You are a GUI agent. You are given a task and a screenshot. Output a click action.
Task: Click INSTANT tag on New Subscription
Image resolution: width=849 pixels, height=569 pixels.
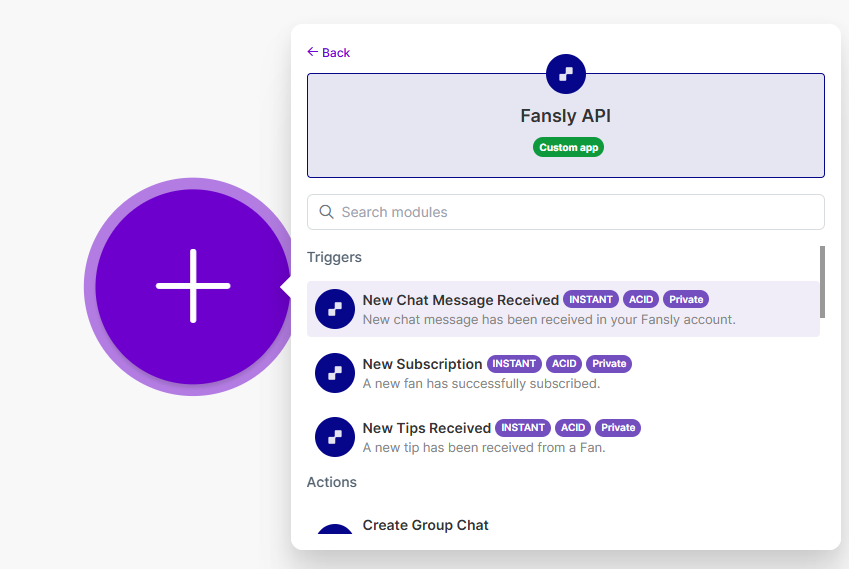[x=514, y=364]
